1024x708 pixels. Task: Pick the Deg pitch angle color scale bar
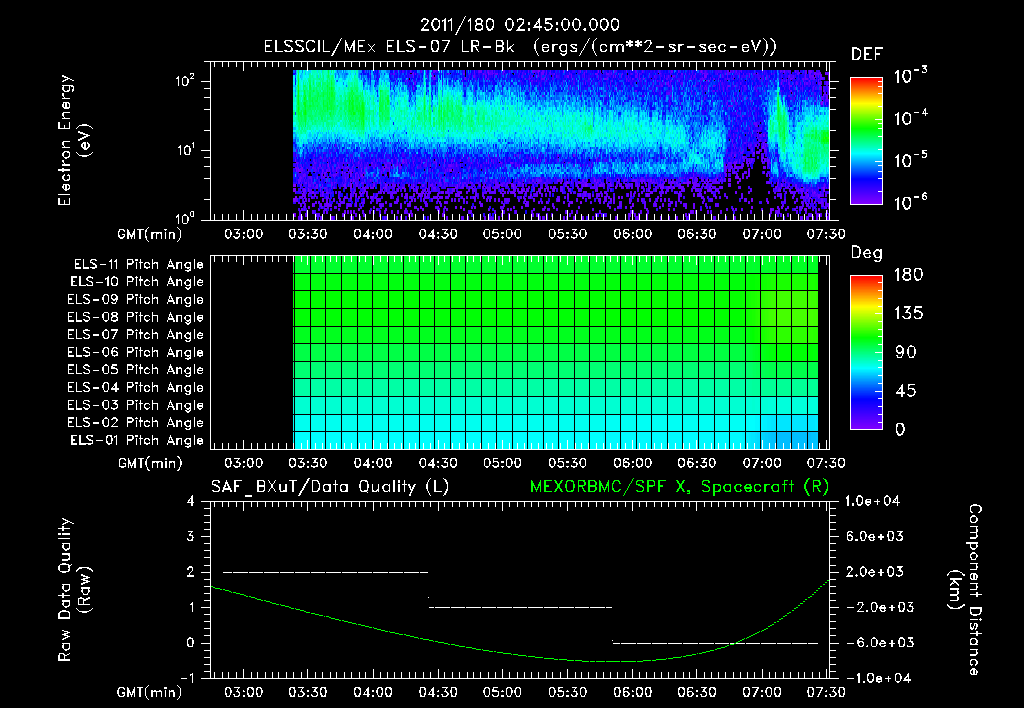coord(867,352)
